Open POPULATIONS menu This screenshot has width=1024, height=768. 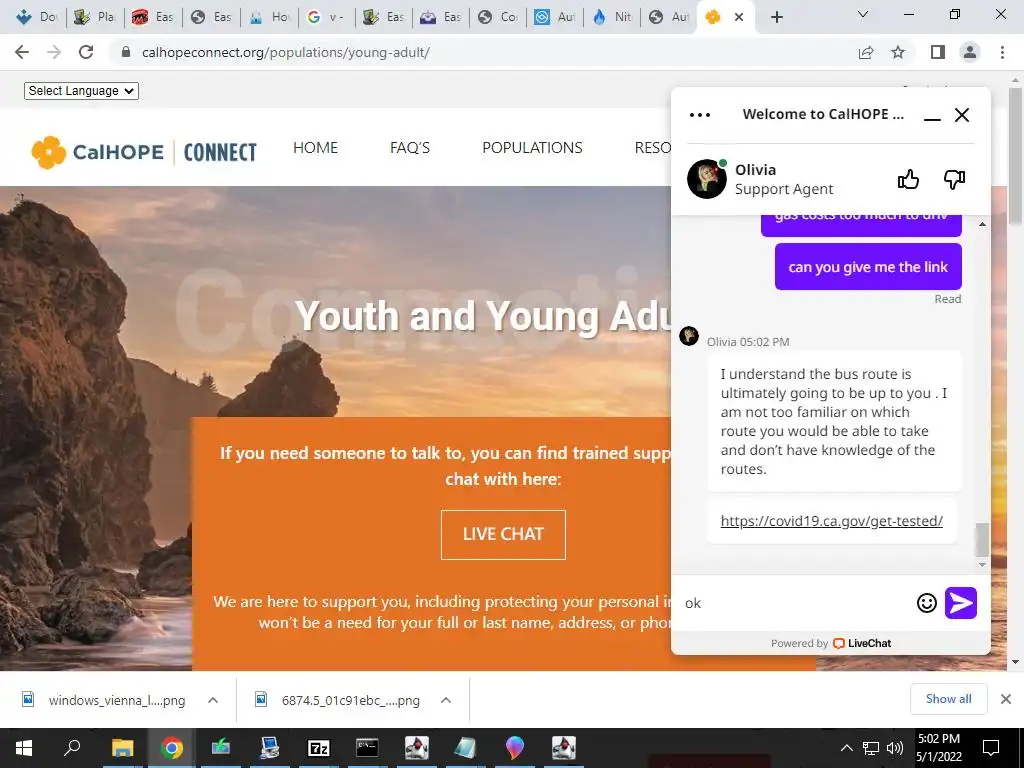coord(532,148)
